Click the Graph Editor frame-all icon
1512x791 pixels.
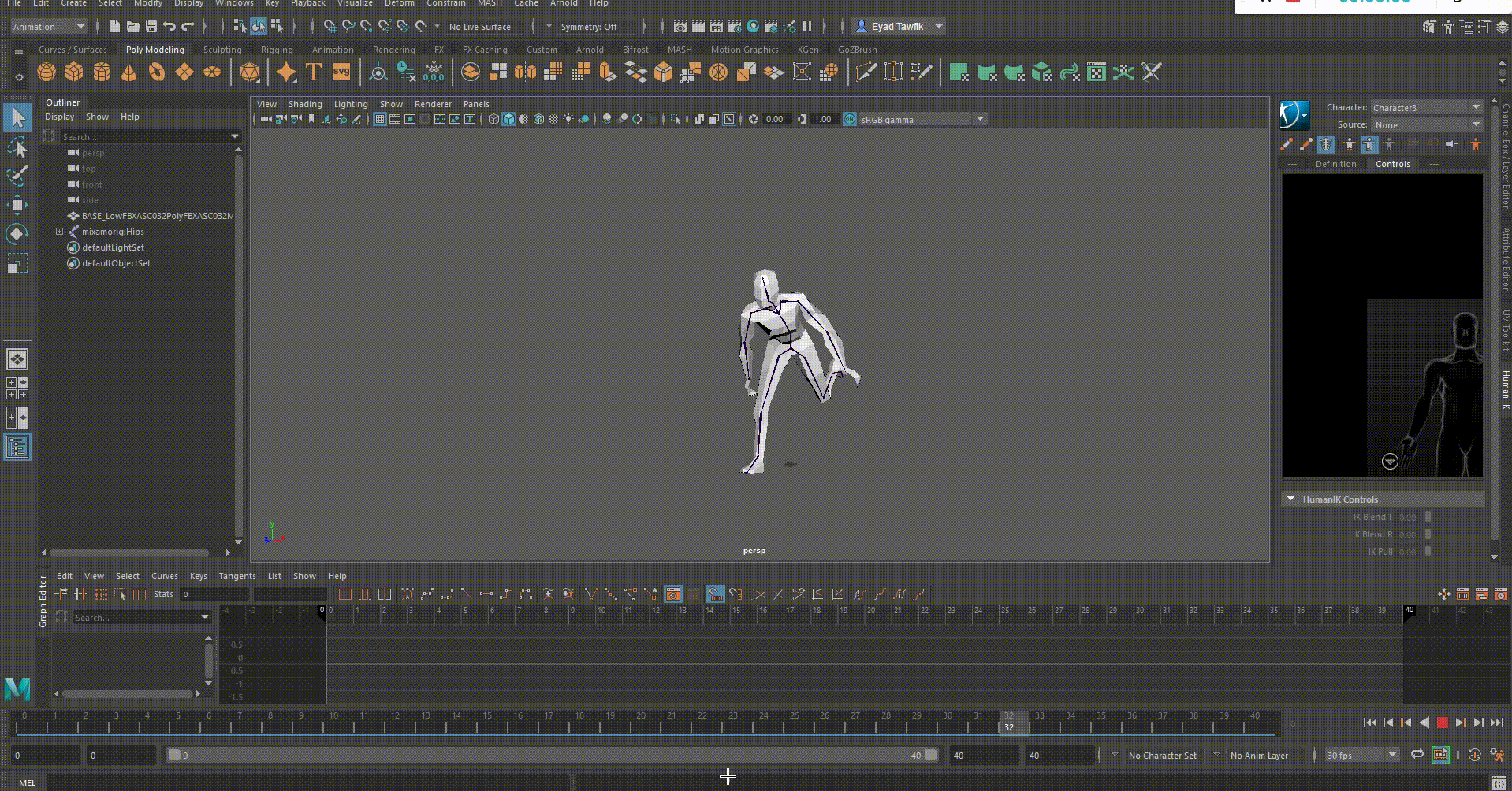pos(345,594)
